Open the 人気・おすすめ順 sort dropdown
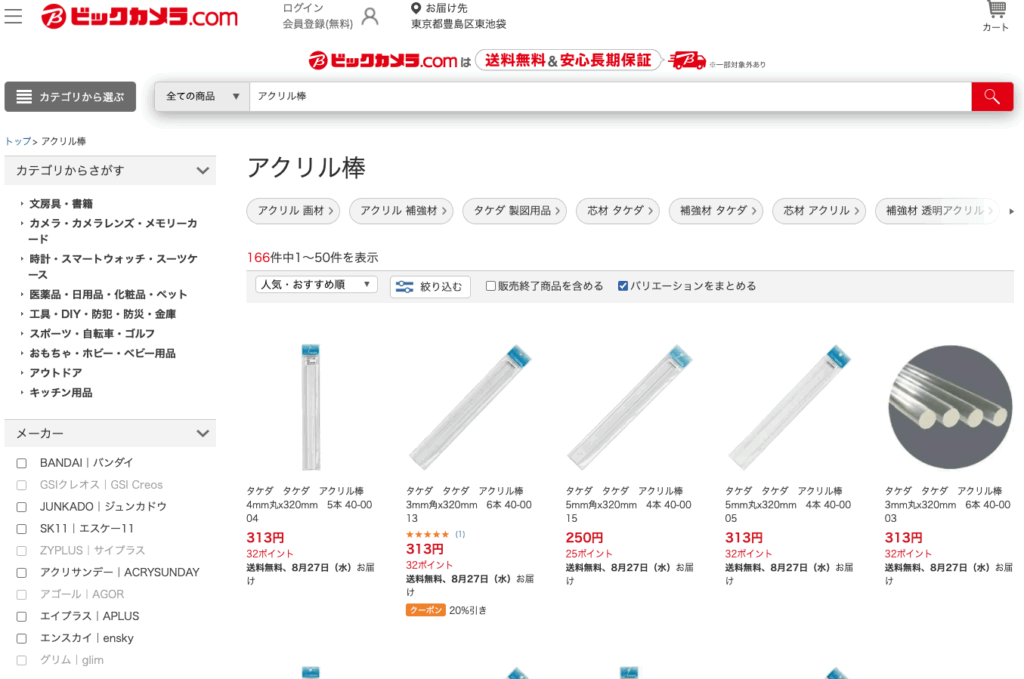 [x=316, y=285]
